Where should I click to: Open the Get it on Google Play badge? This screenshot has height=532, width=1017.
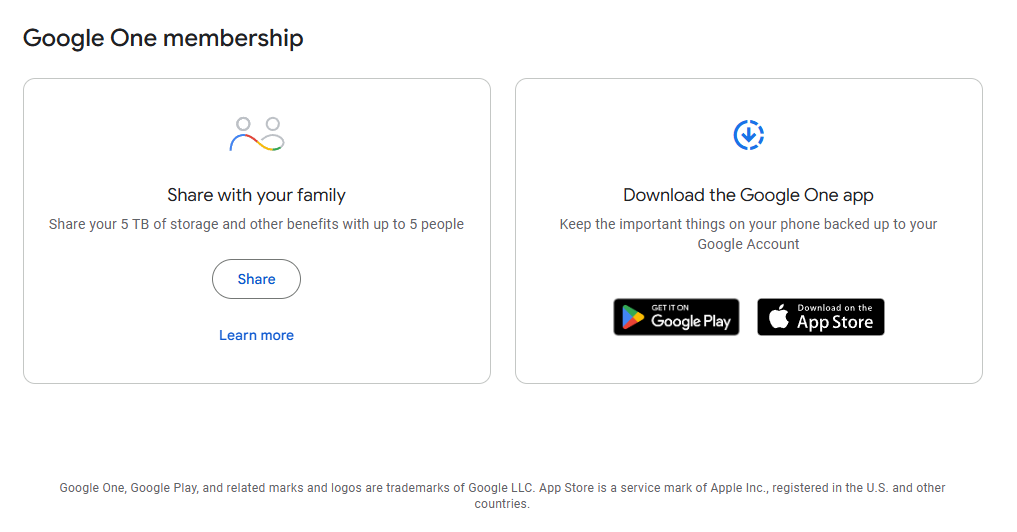[x=676, y=317]
